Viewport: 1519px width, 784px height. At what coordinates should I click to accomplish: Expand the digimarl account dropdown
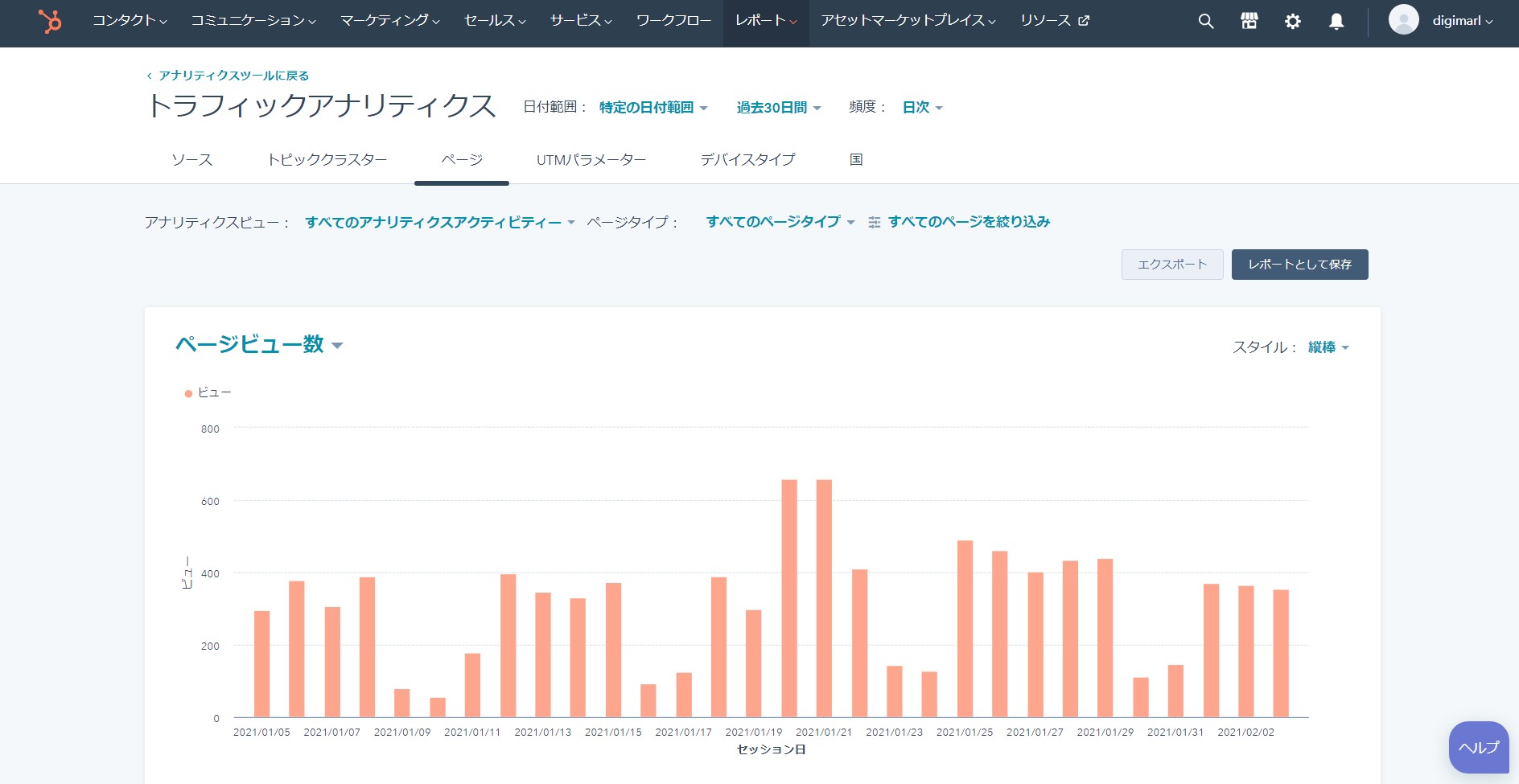(1463, 21)
